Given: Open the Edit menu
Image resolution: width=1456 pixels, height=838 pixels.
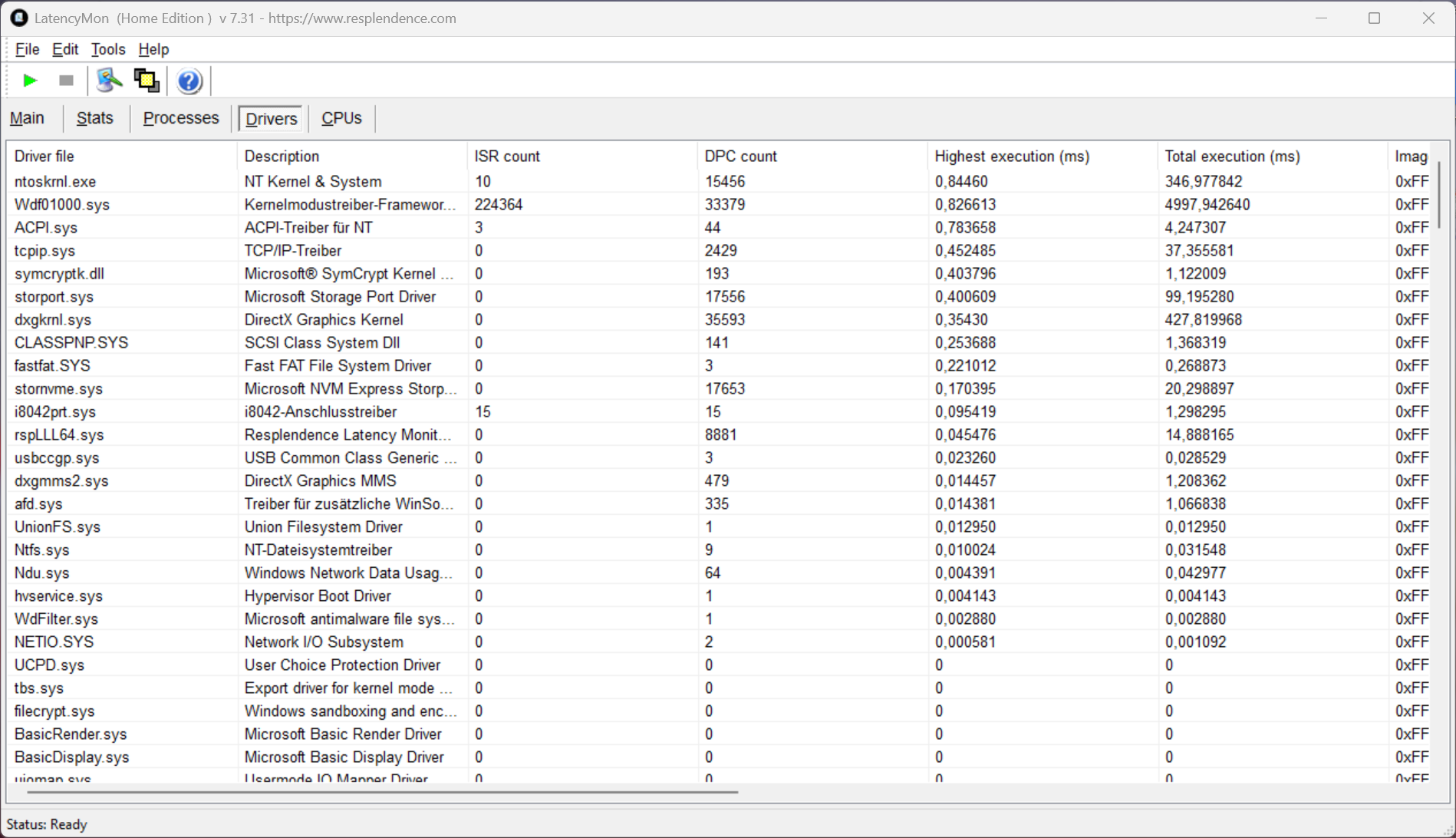Looking at the screenshot, I should 64,49.
